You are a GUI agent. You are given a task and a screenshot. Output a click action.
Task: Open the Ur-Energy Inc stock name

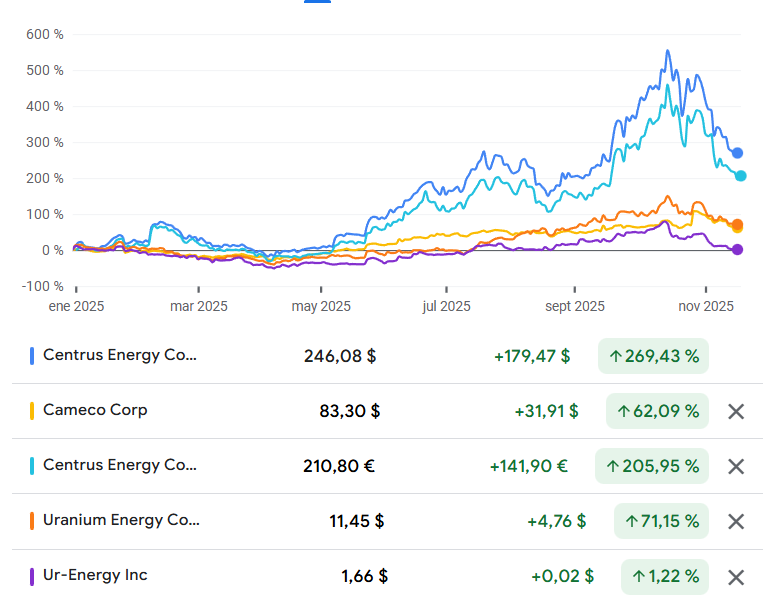[95, 576]
